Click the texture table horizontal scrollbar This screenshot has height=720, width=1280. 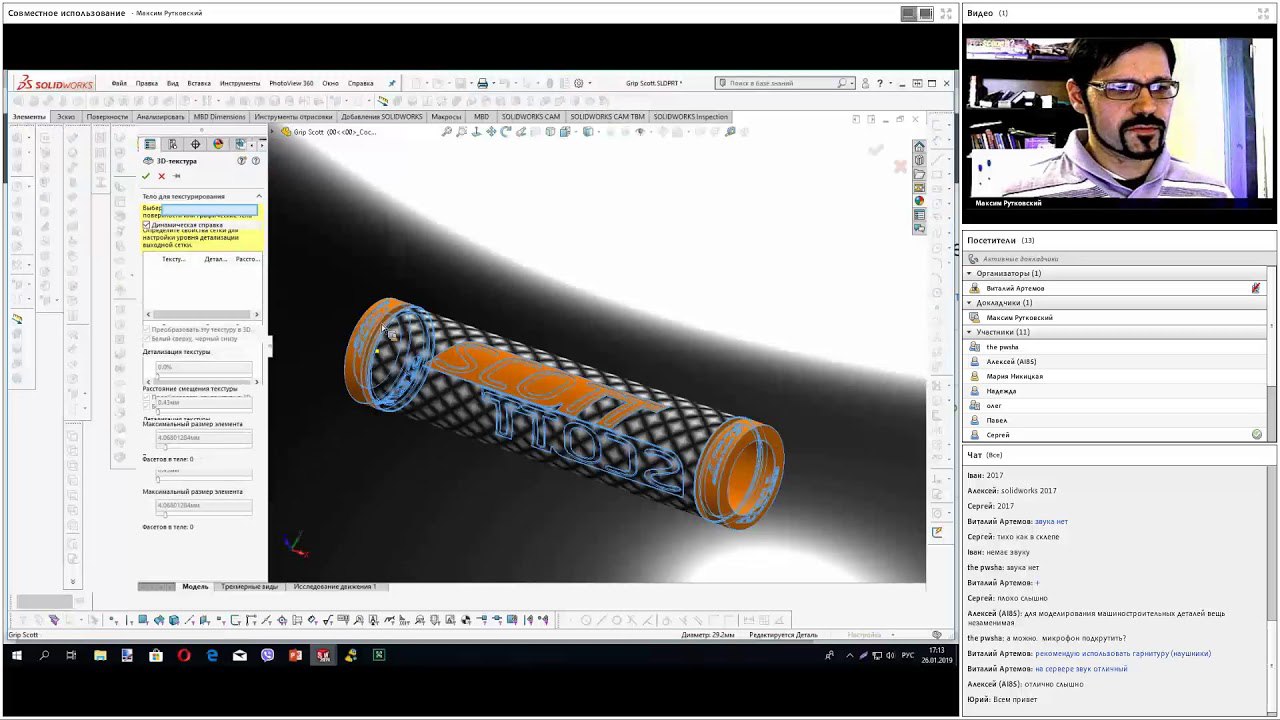pyautogui.click(x=200, y=315)
